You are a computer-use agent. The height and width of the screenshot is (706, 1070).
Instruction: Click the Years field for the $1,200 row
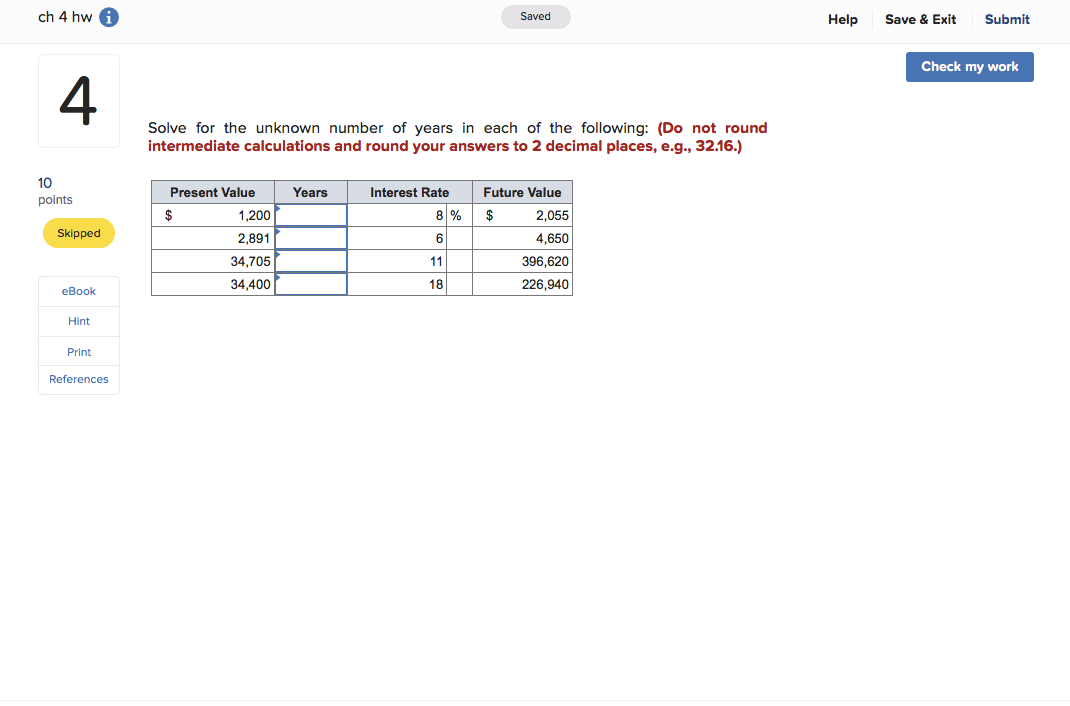click(310, 216)
